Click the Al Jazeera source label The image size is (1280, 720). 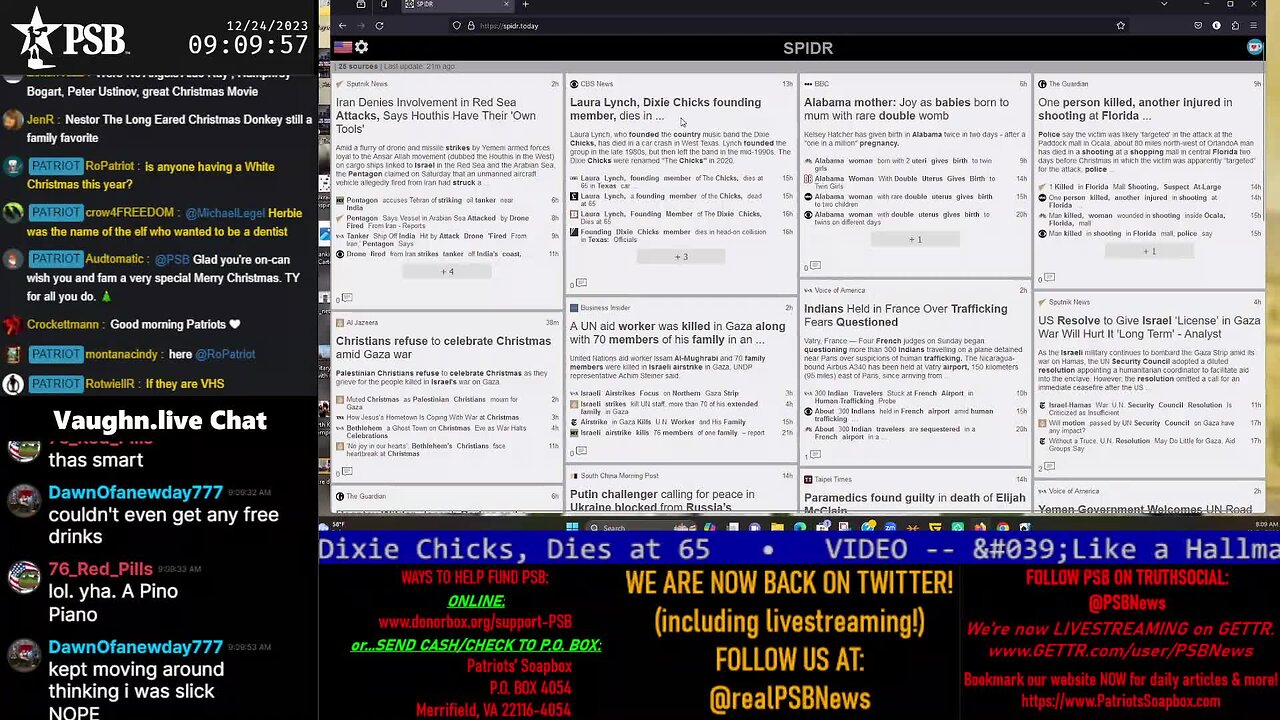coord(362,323)
